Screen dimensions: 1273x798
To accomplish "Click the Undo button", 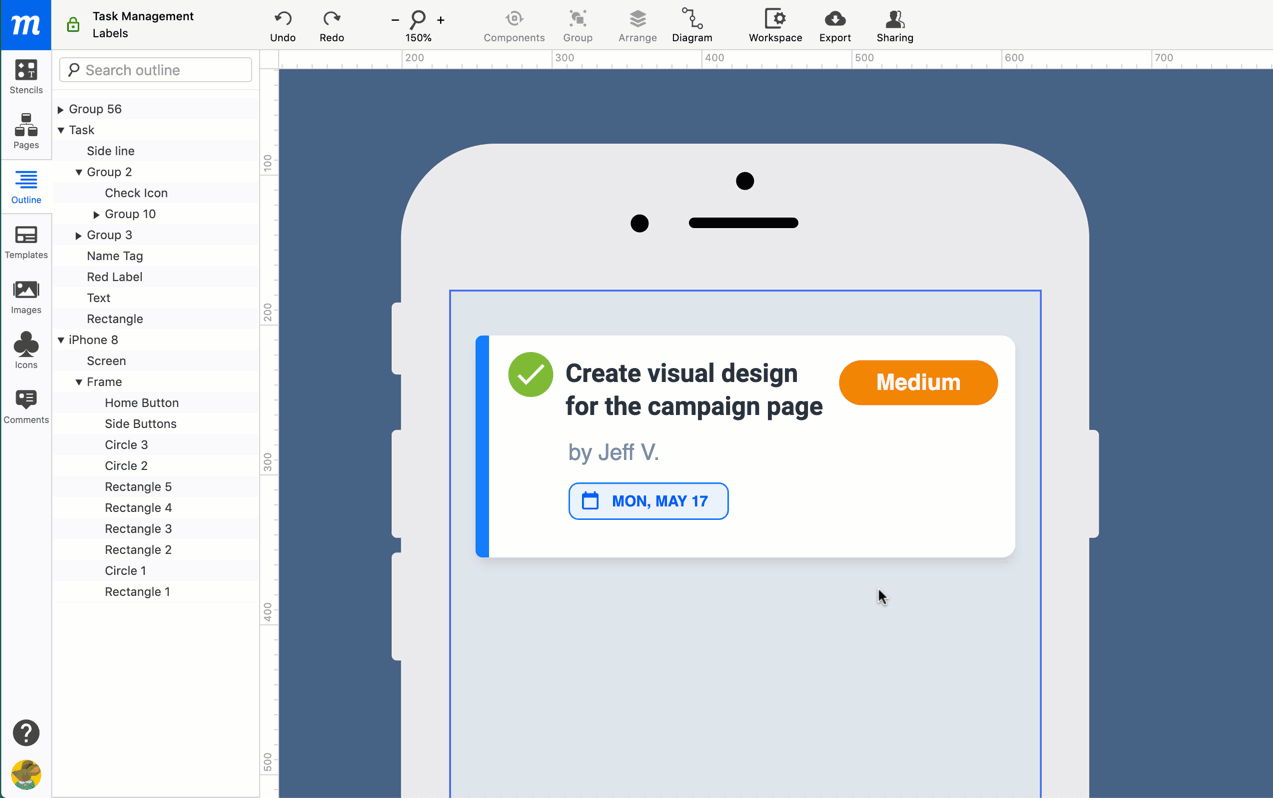I will (283, 26).
